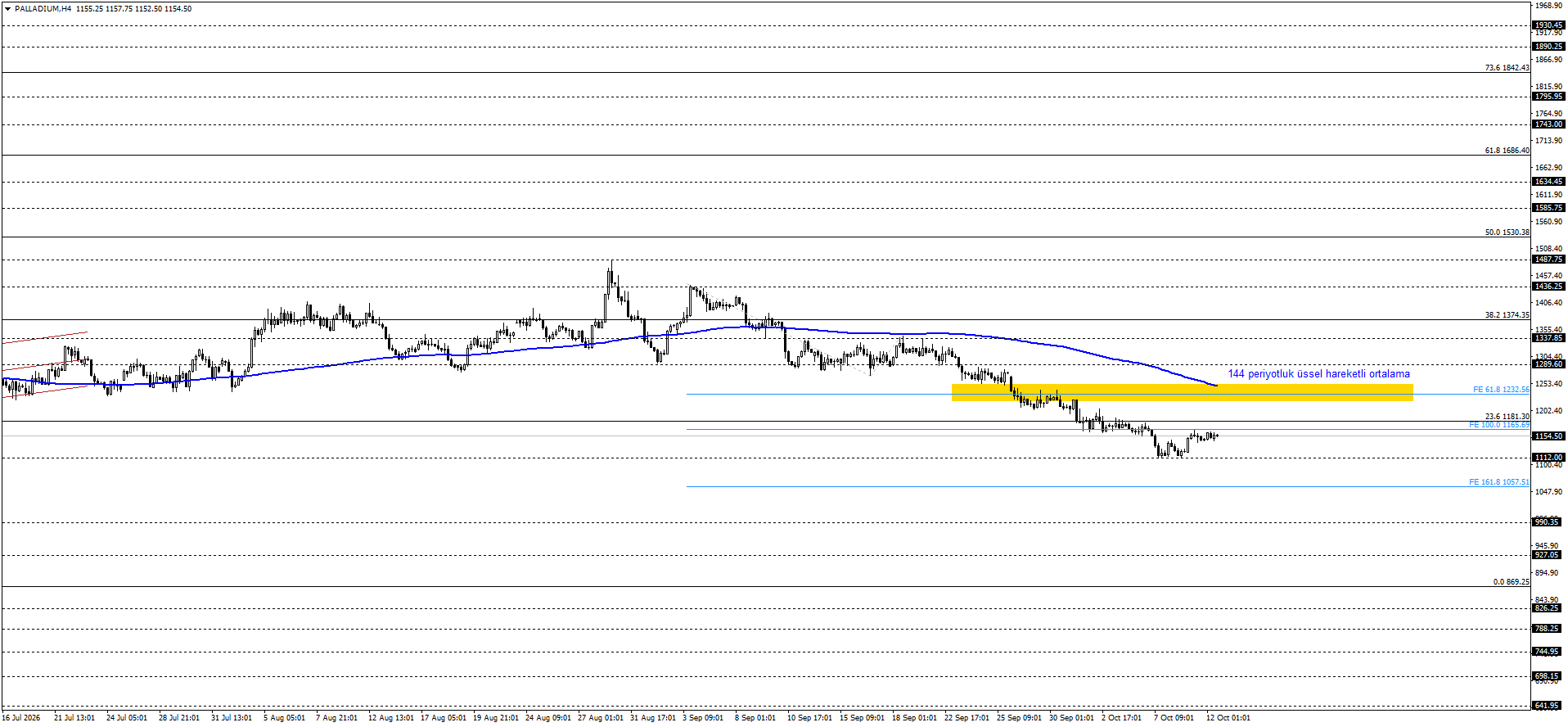Click the 698.15 price level tag

pos(1548,676)
